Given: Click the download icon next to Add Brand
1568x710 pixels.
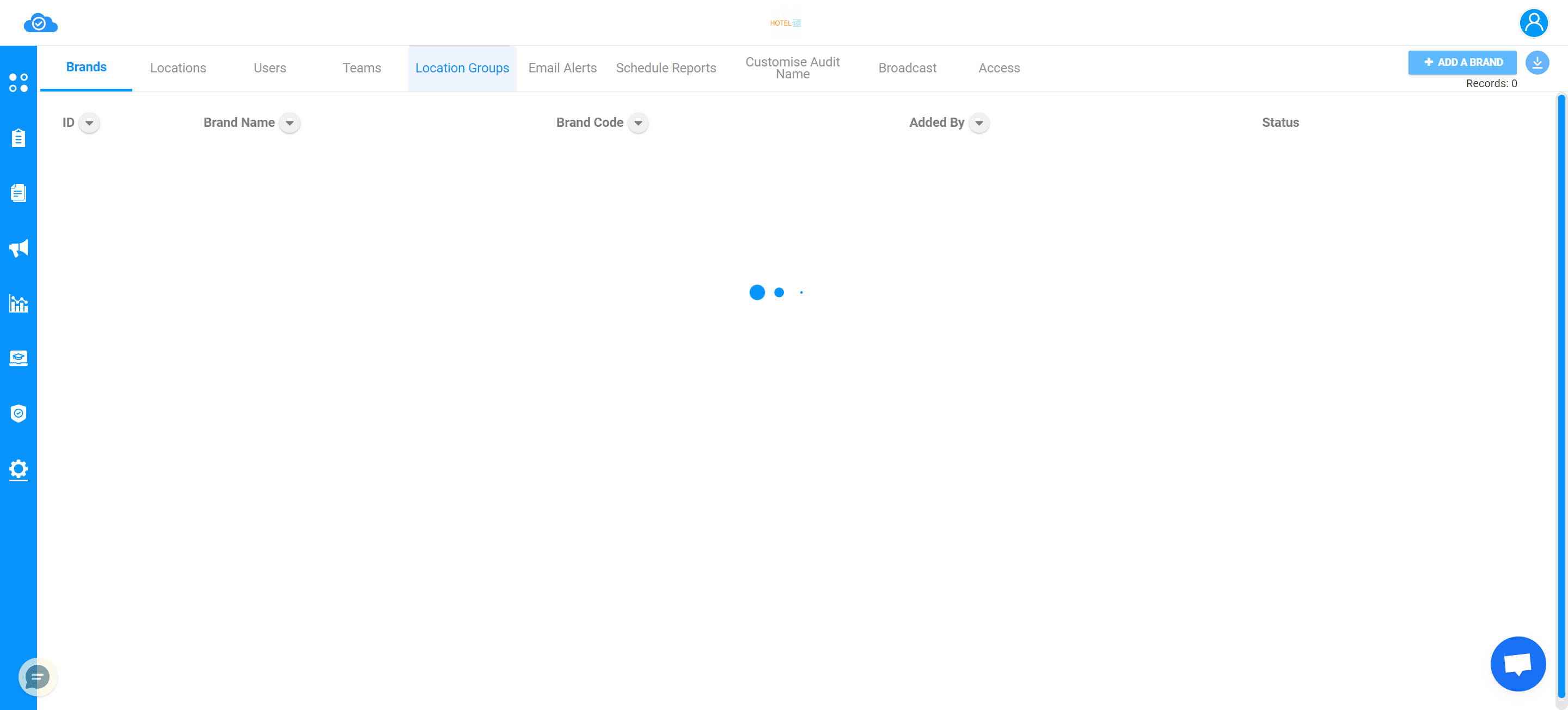Looking at the screenshot, I should click(x=1536, y=62).
